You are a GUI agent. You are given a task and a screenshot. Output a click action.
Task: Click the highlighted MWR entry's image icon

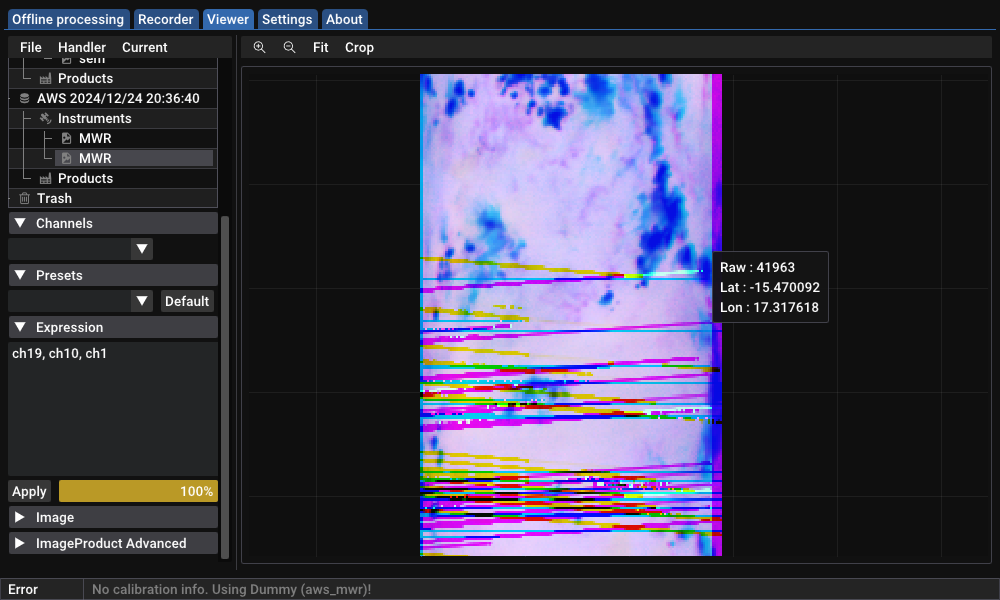[66, 159]
